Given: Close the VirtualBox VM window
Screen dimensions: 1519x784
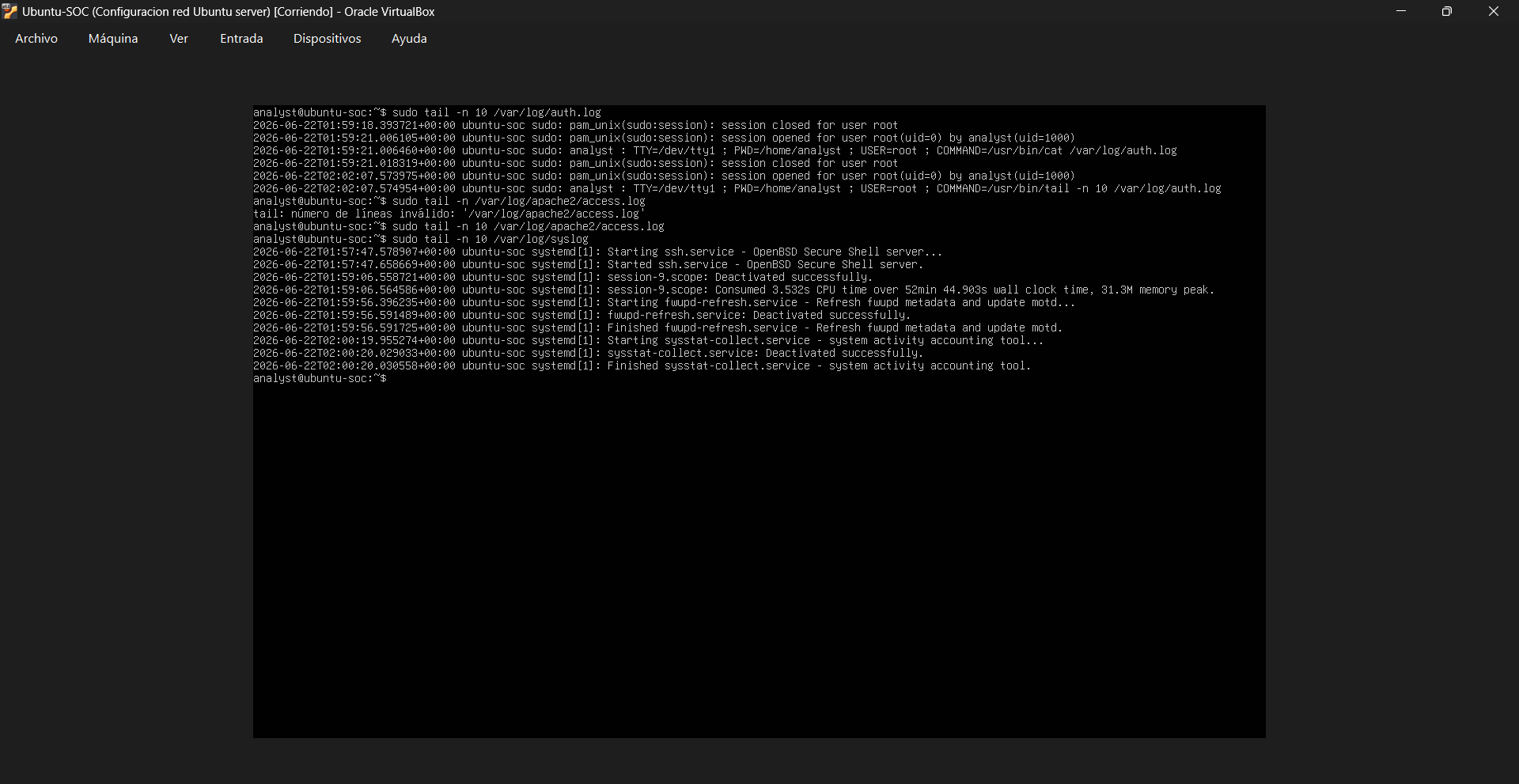Looking at the screenshot, I should [x=1494, y=11].
